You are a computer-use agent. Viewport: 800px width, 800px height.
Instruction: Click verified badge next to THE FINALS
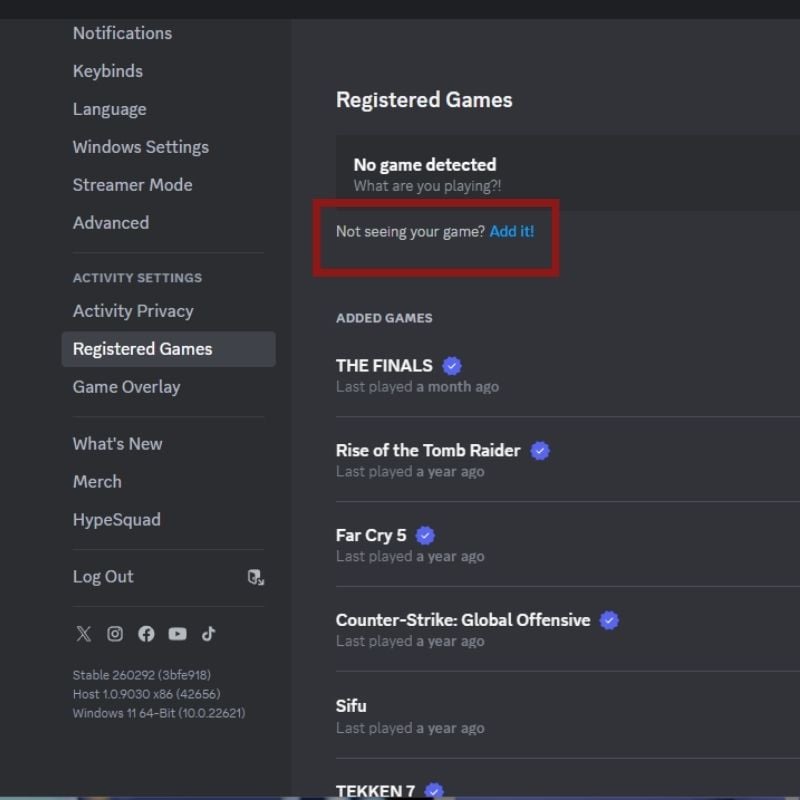point(452,366)
